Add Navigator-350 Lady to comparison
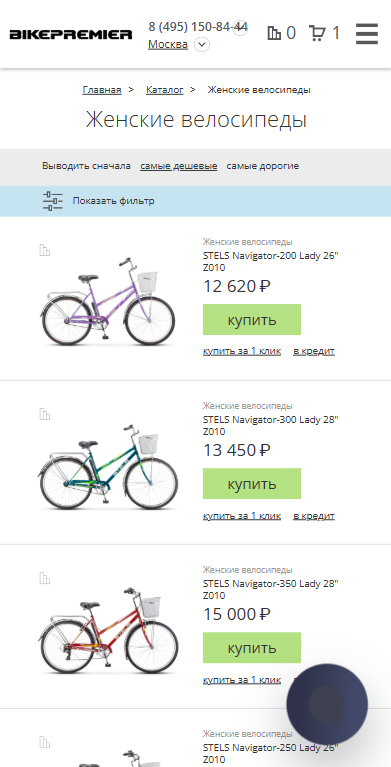Viewport: 391px width, 767px height. pos(45,578)
